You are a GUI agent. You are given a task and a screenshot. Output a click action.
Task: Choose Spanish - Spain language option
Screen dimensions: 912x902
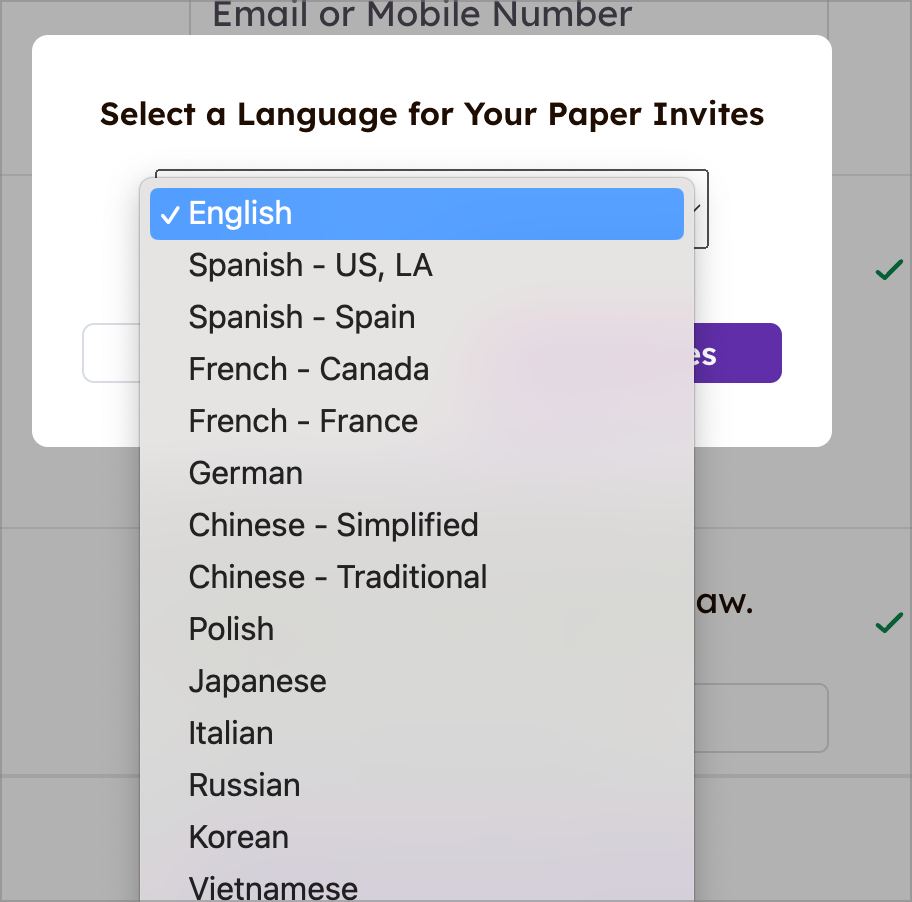point(302,317)
